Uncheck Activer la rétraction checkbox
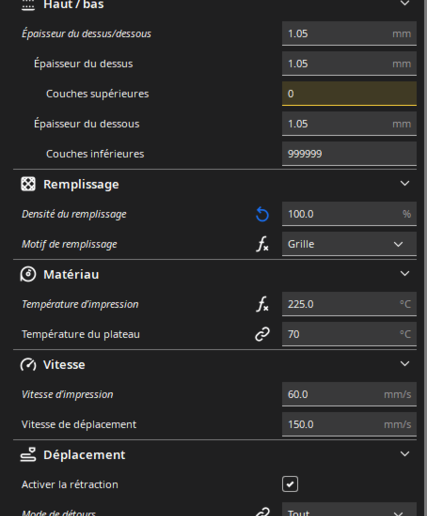Screen dimensions: 427x516 coord(290,484)
